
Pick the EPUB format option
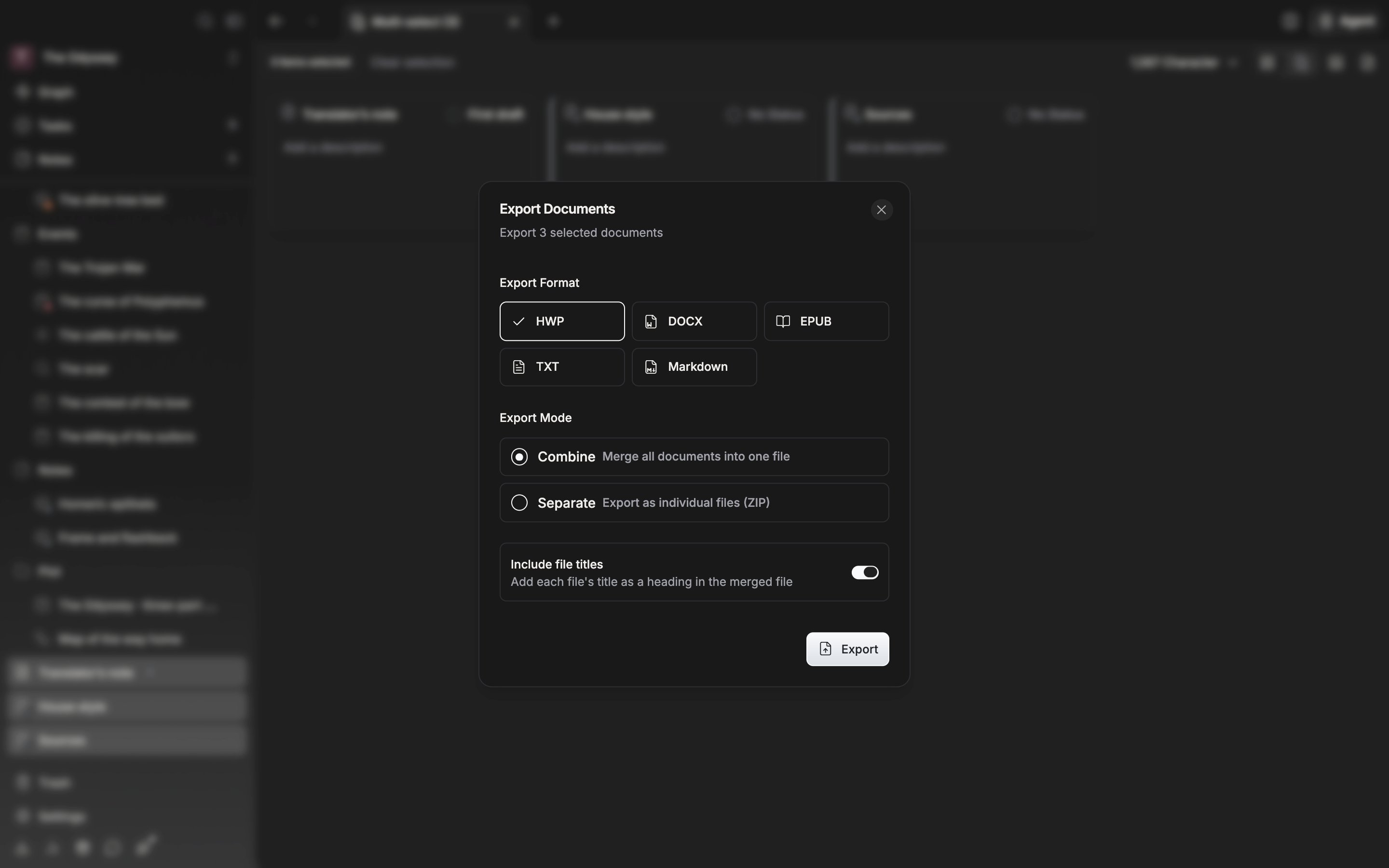(826, 321)
